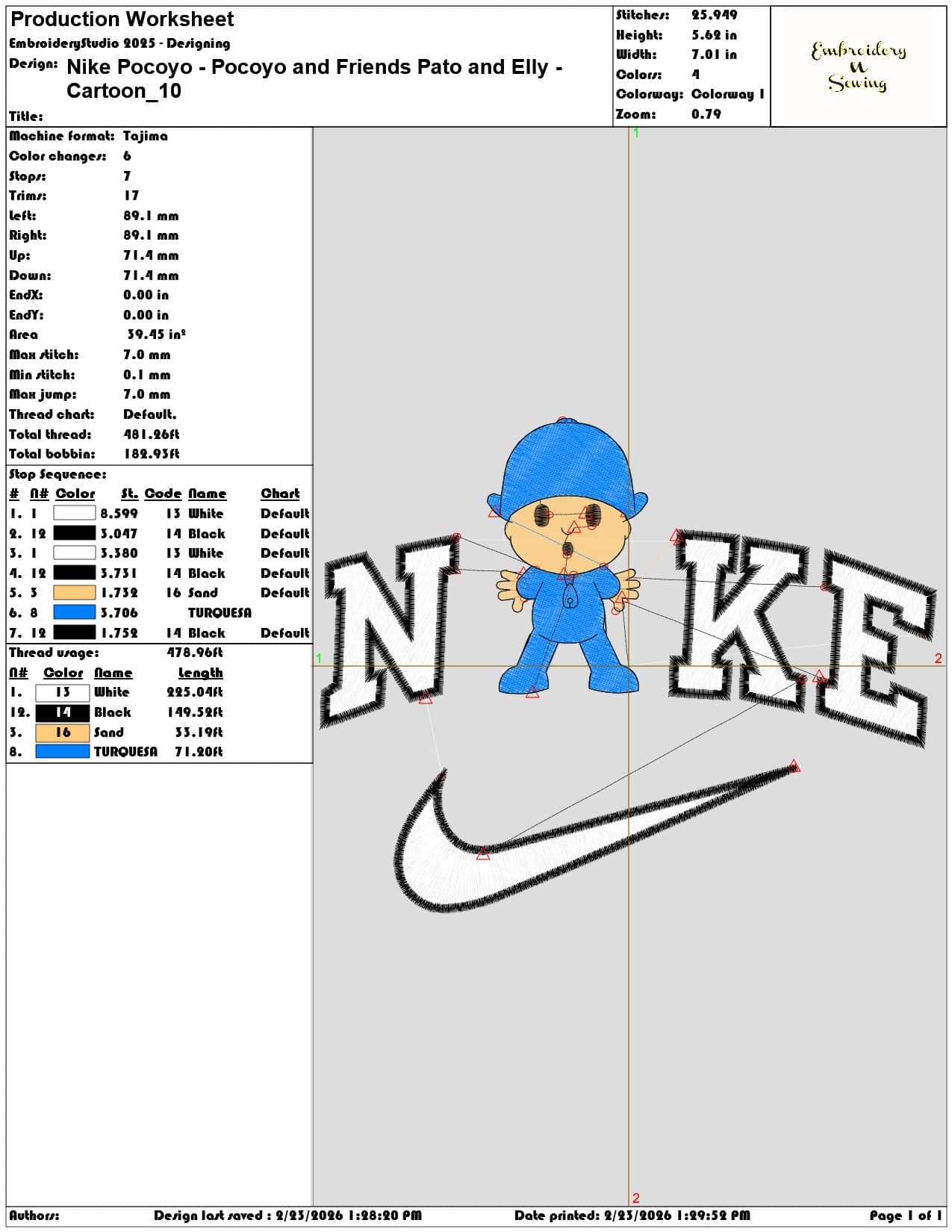The height and width of the screenshot is (1232, 952).
Task: Click the 'Title:' label in the header
Action: [26, 116]
